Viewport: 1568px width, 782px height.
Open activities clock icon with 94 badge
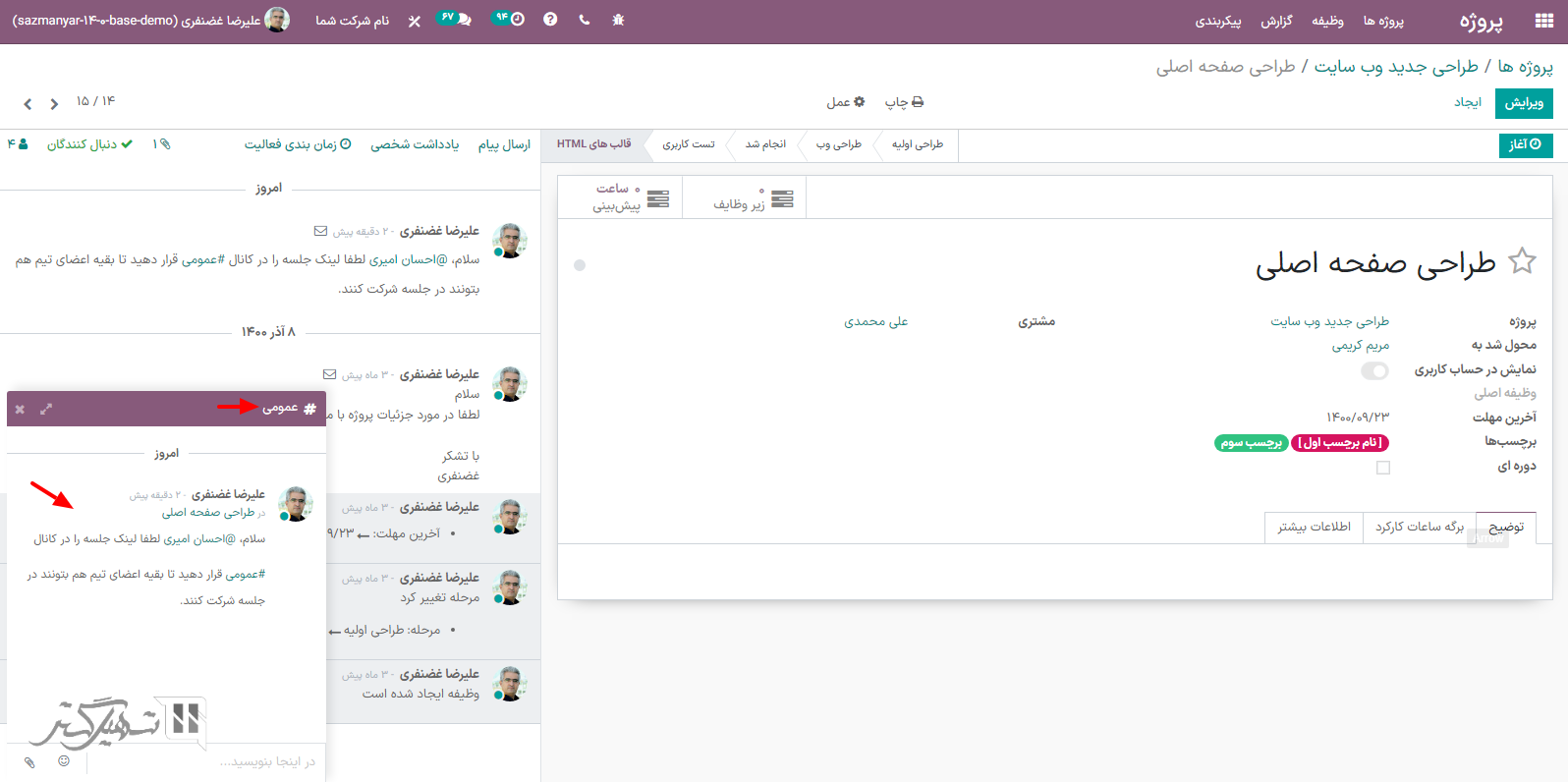point(509,19)
